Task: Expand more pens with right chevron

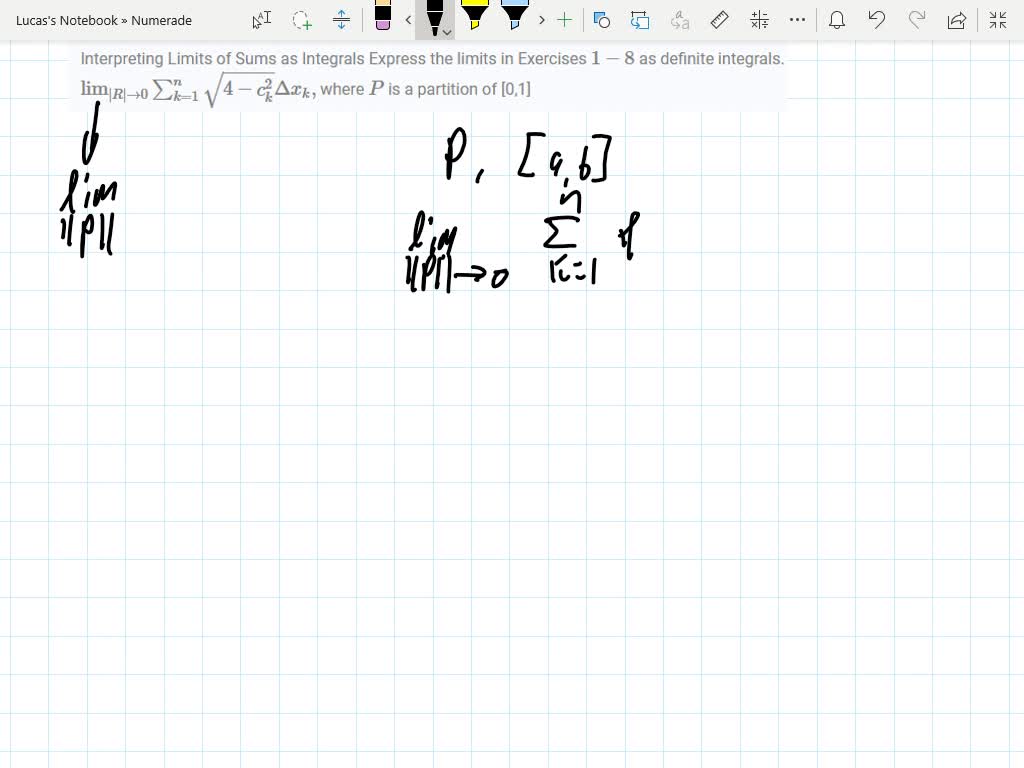Action: [540, 20]
